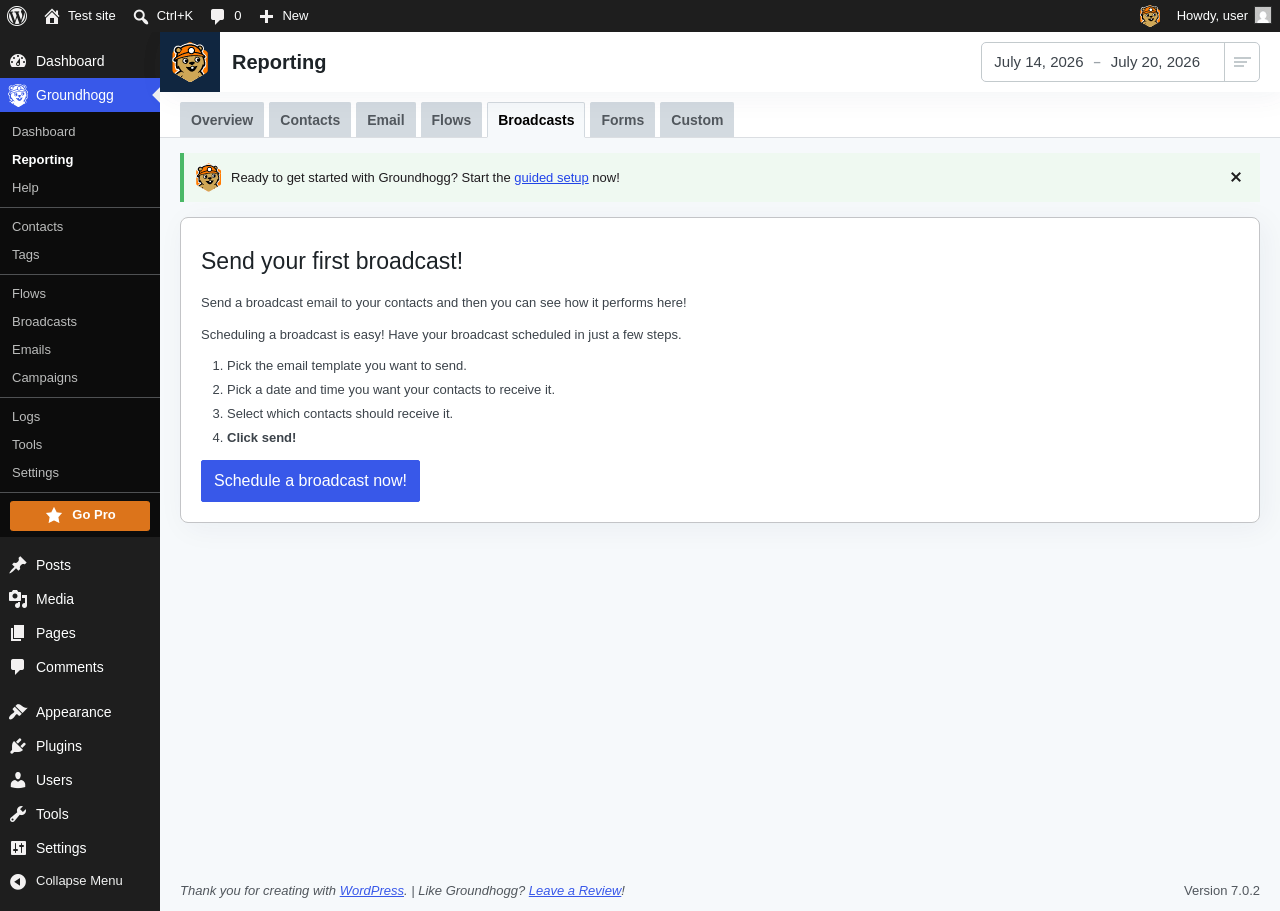The width and height of the screenshot is (1280, 911).
Task: Switch to the Custom report tab
Action: point(697,120)
